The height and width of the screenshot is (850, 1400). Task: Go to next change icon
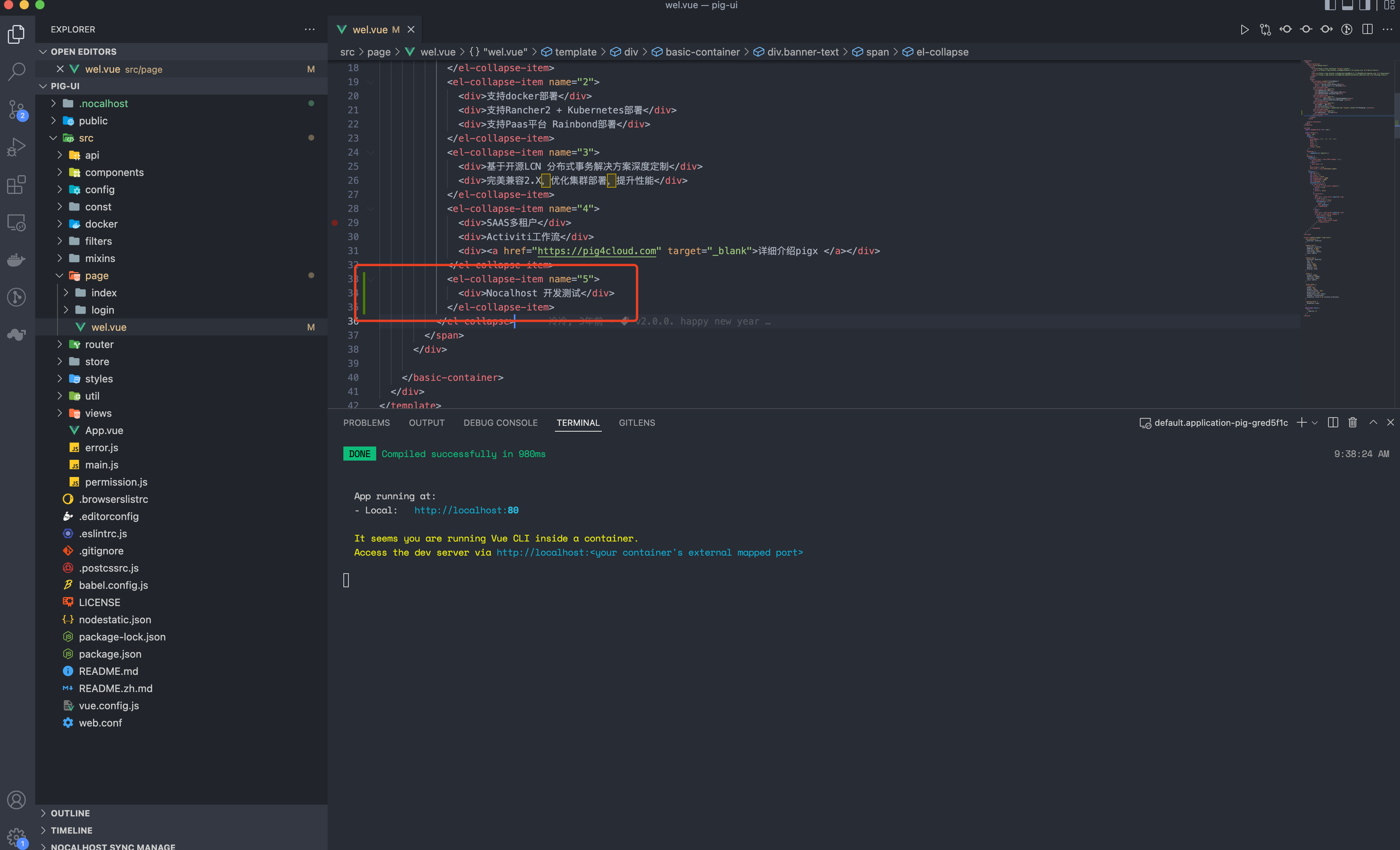[1326, 30]
